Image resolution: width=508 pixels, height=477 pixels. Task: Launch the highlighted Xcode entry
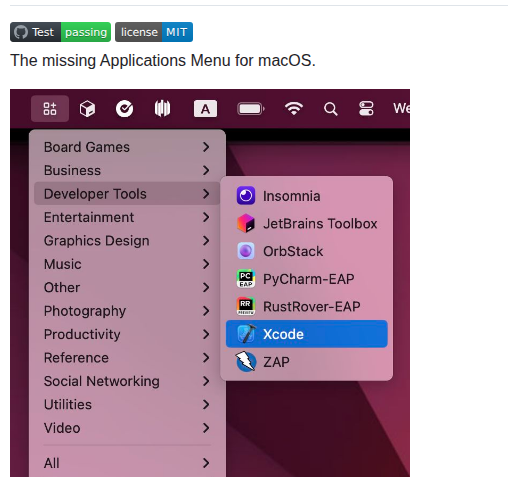pyautogui.click(x=307, y=334)
